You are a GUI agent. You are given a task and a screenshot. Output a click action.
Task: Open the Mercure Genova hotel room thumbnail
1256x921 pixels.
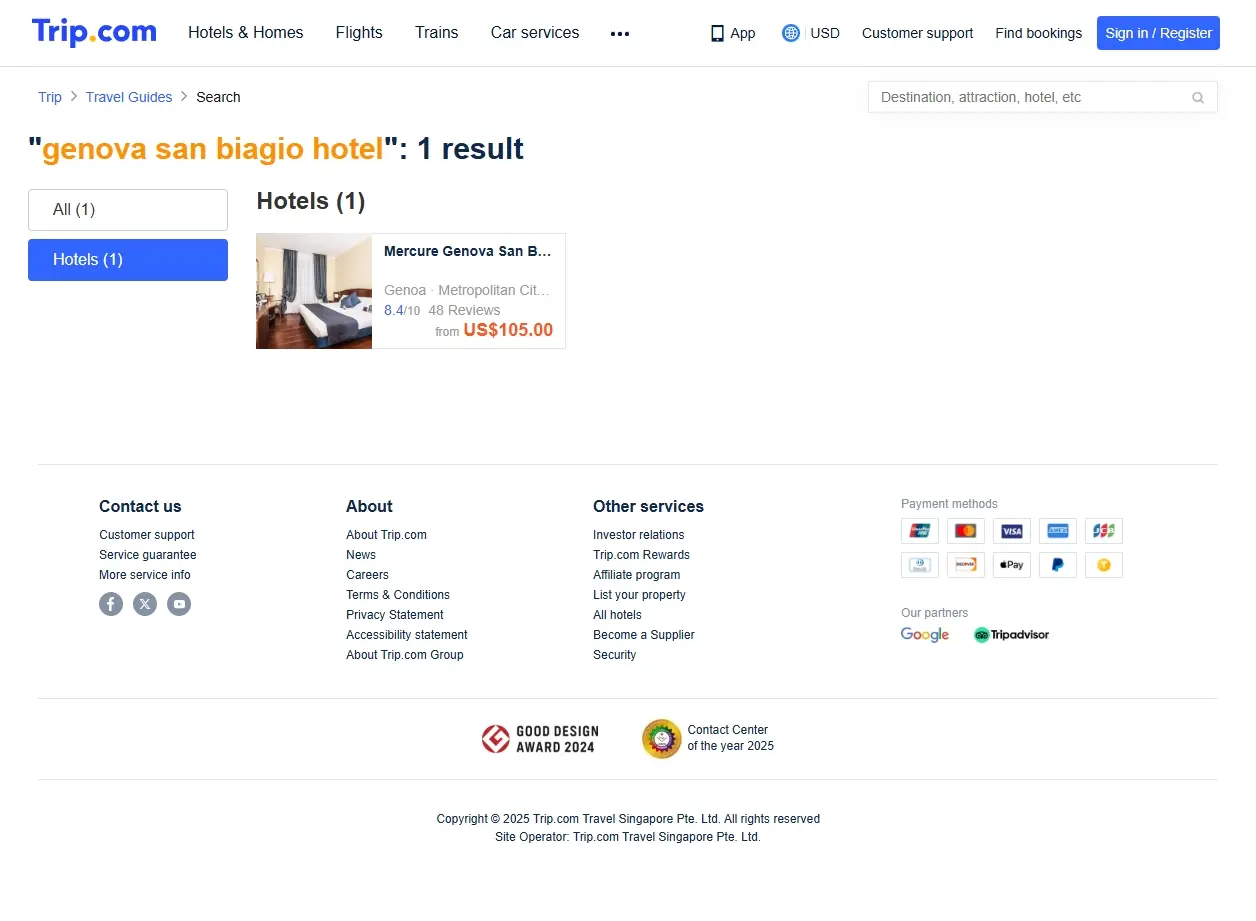tap(314, 291)
